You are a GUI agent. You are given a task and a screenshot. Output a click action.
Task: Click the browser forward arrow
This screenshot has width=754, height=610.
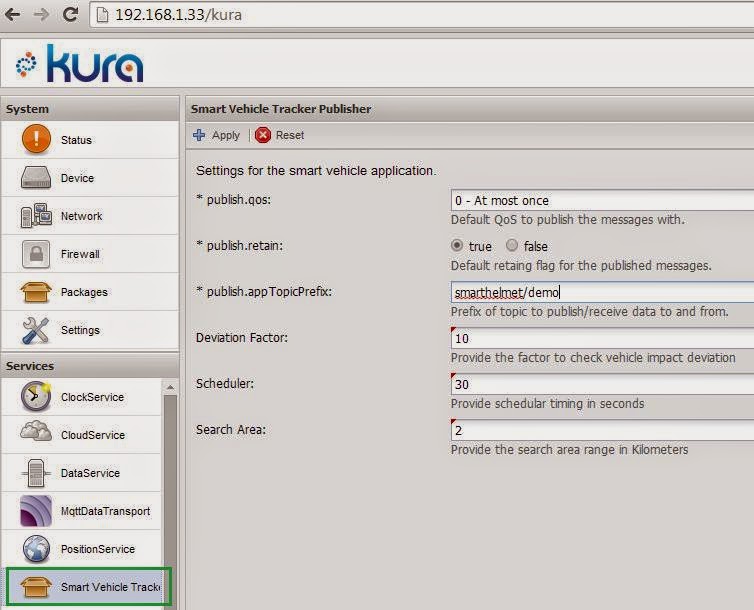42,14
